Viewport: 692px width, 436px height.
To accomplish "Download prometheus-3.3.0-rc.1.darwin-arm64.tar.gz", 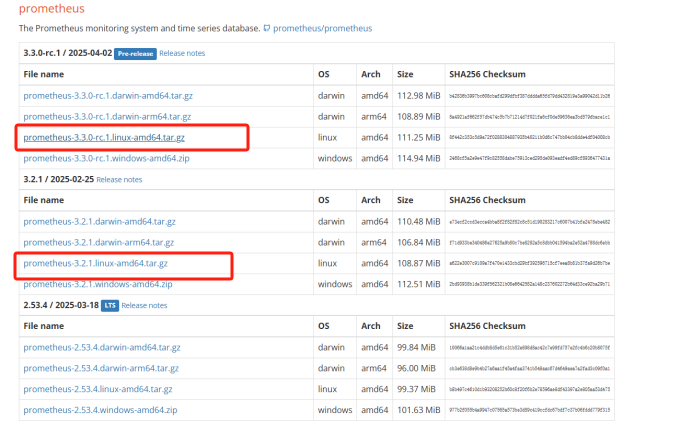I will coord(107,117).
